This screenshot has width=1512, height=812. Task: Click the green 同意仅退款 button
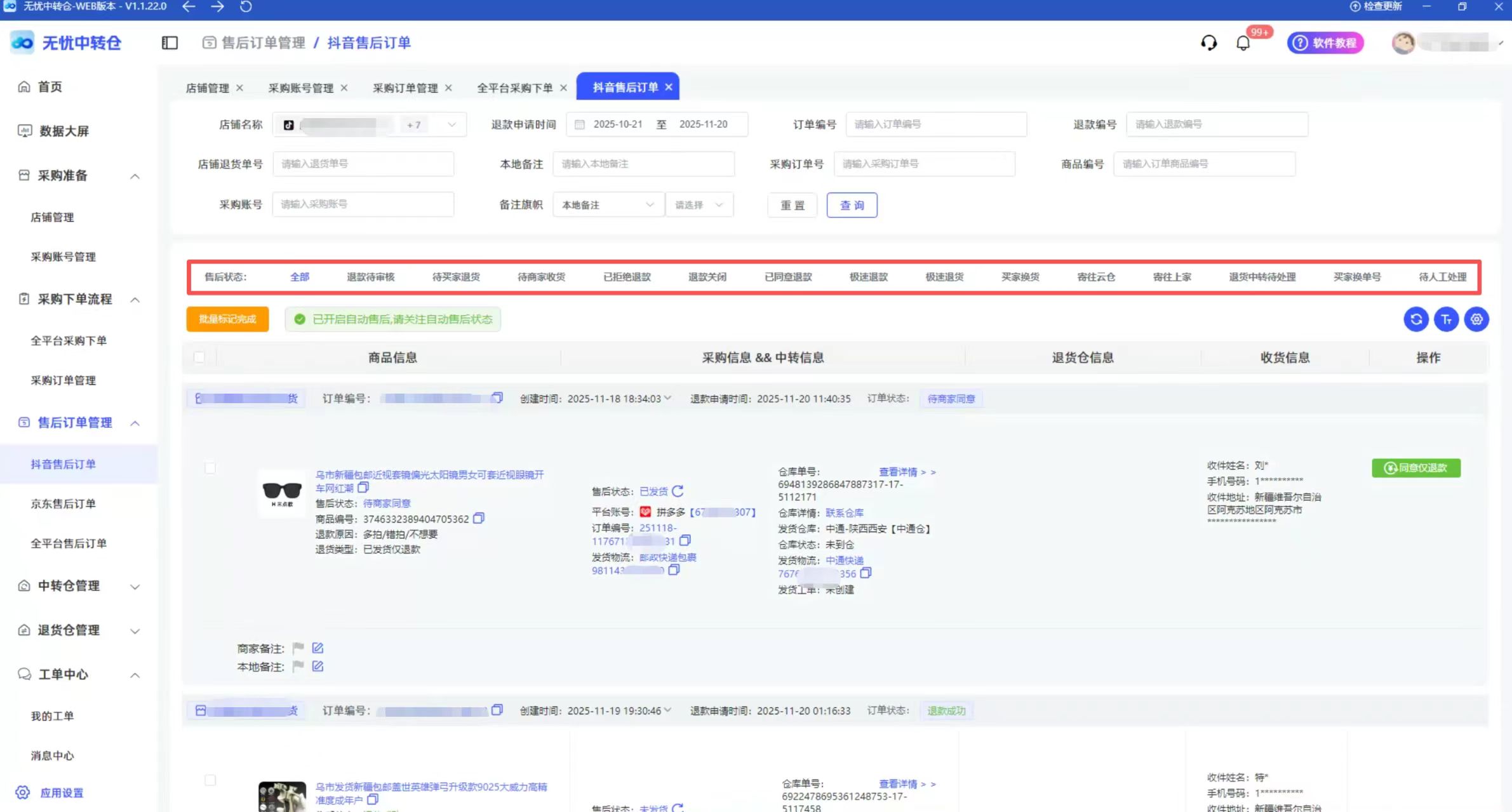(x=1415, y=468)
